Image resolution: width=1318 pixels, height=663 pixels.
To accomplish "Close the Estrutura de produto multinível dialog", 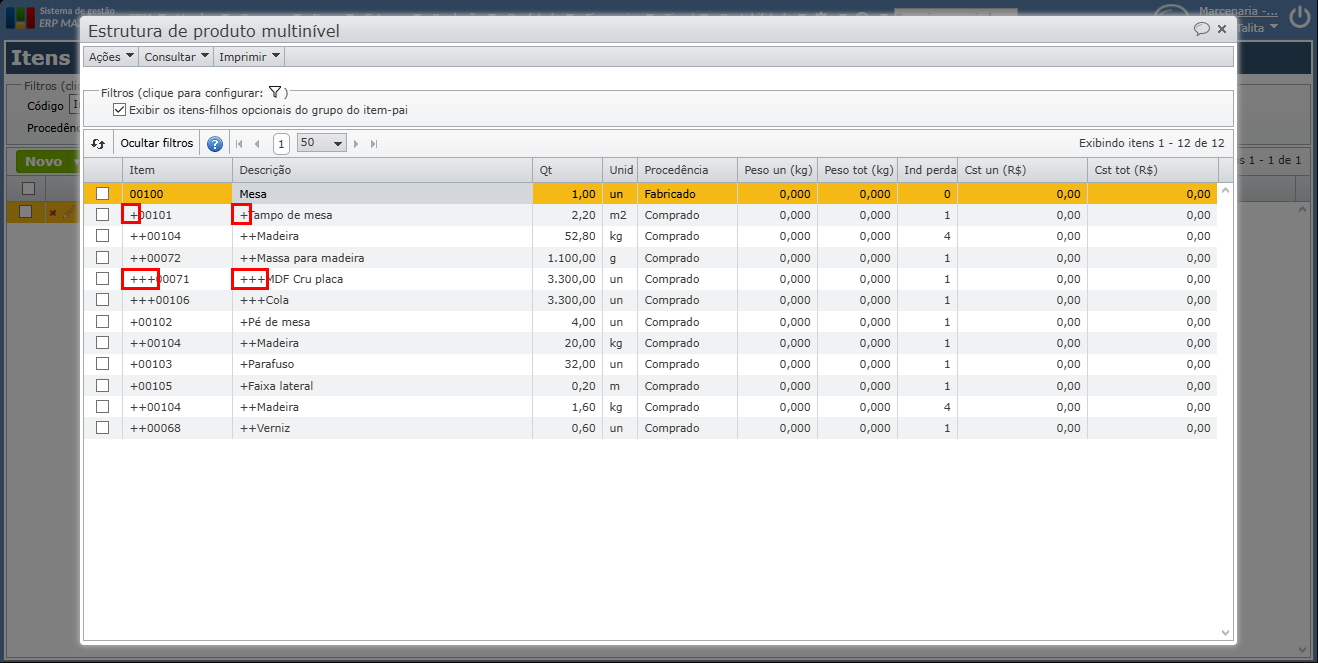I will 1222,30.
